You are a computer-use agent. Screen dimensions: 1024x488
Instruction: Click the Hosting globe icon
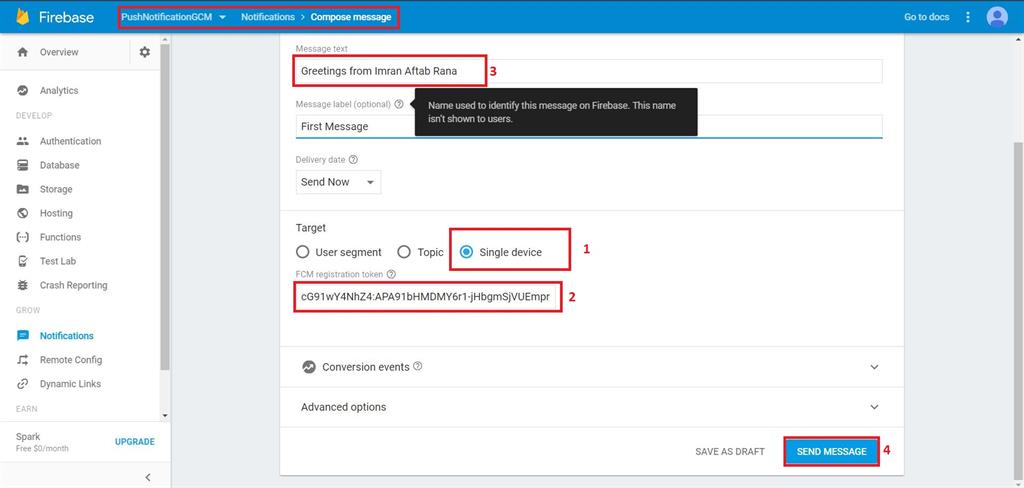point(23,213)
